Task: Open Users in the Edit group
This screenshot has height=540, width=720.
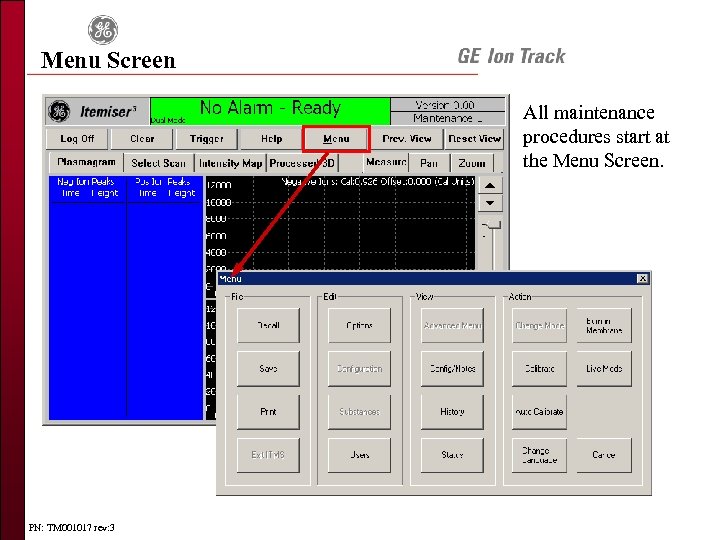Action: [359, 455]
